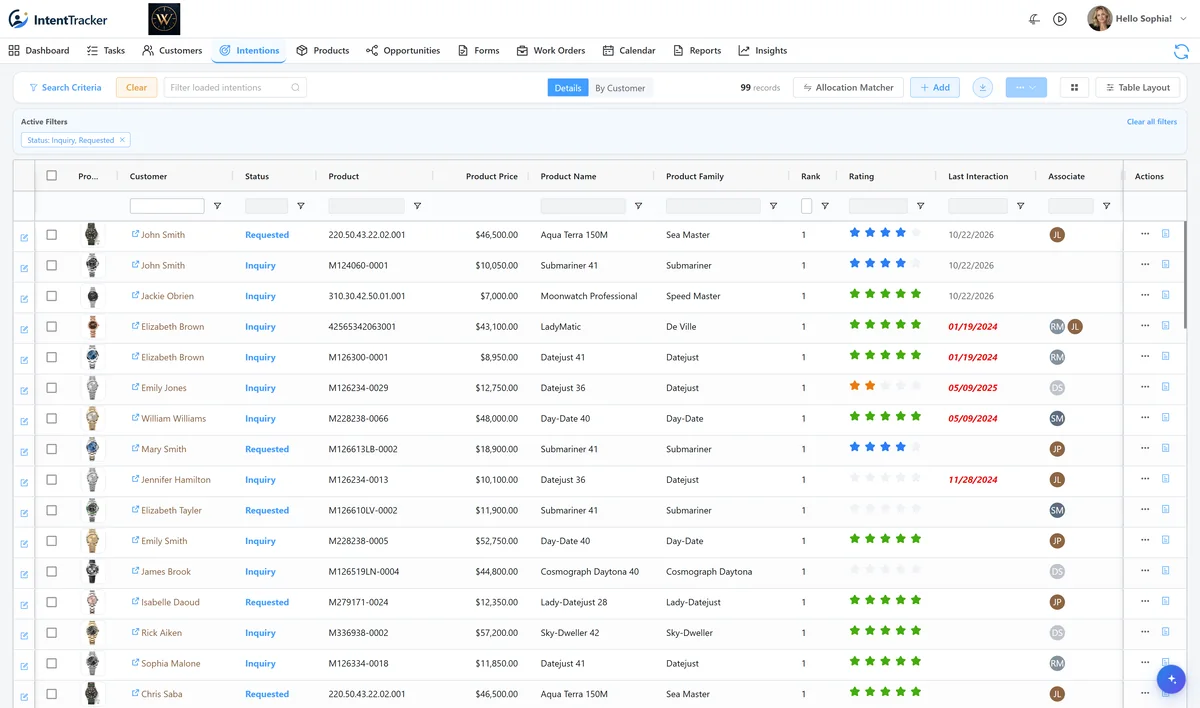
Task: Check the William Williams row checkbox
Action: pyautogui.click(x=52, y=418)
